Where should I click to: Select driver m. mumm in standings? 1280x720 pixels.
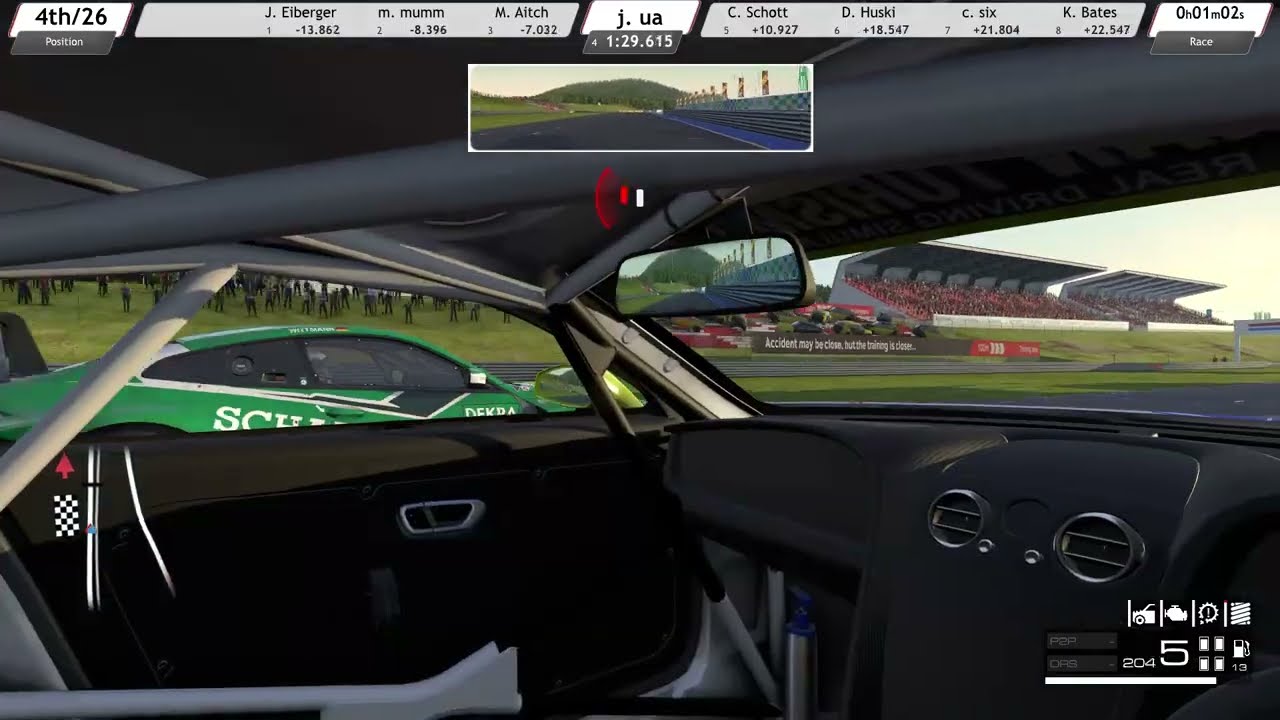click(x=411, y=13)
